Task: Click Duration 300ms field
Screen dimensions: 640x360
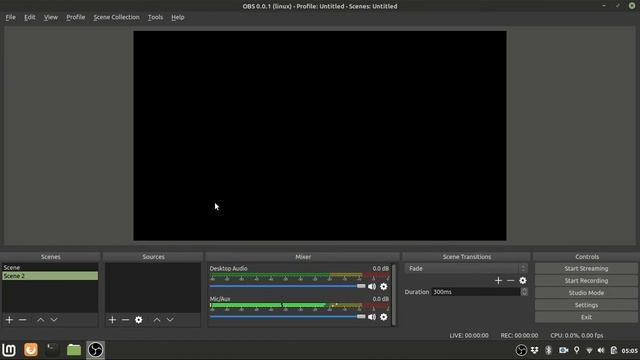Action: click(476, 292)
